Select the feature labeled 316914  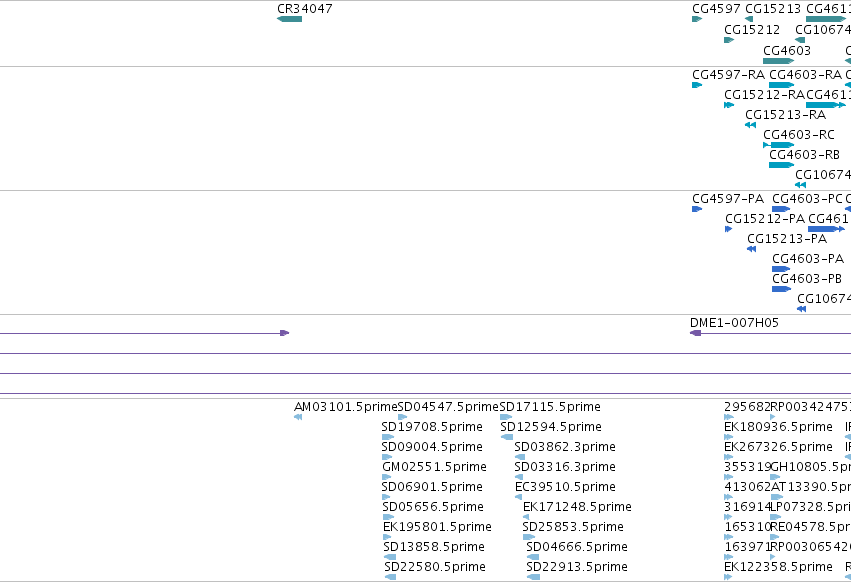click(x=728, y=517)
